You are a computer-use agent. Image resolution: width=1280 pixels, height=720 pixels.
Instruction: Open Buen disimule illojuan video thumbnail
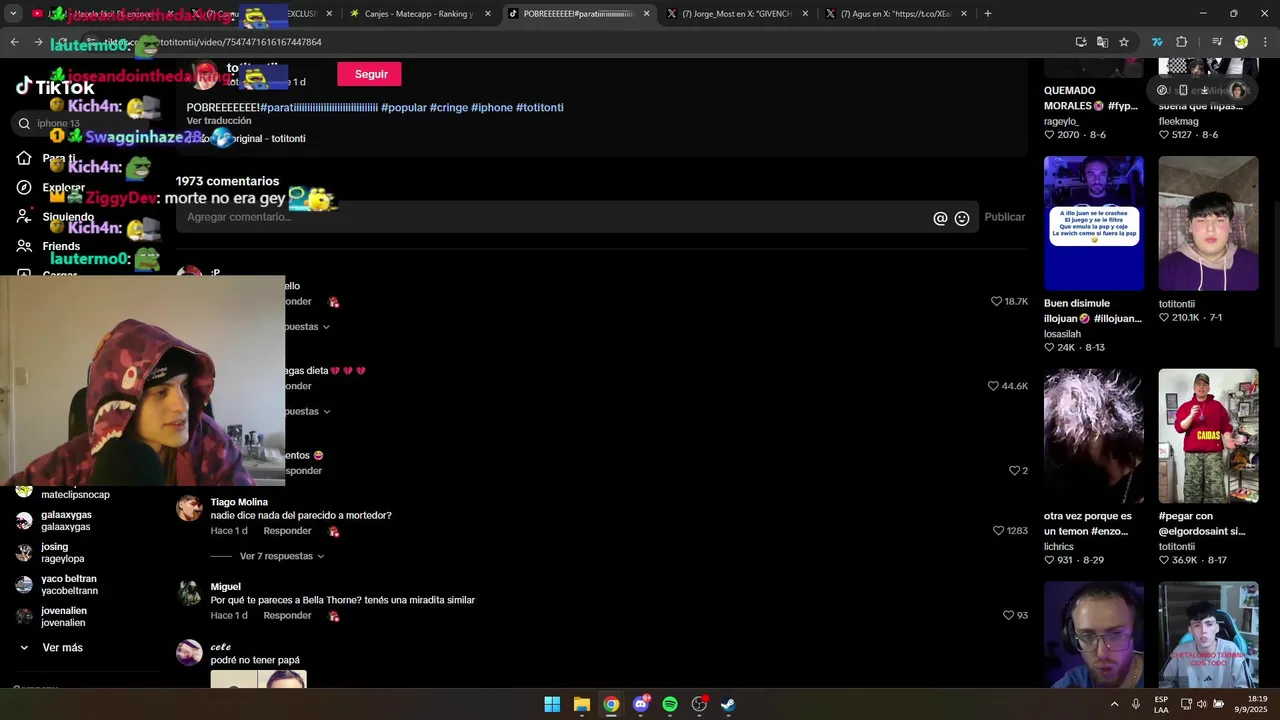pos(1094,223)
